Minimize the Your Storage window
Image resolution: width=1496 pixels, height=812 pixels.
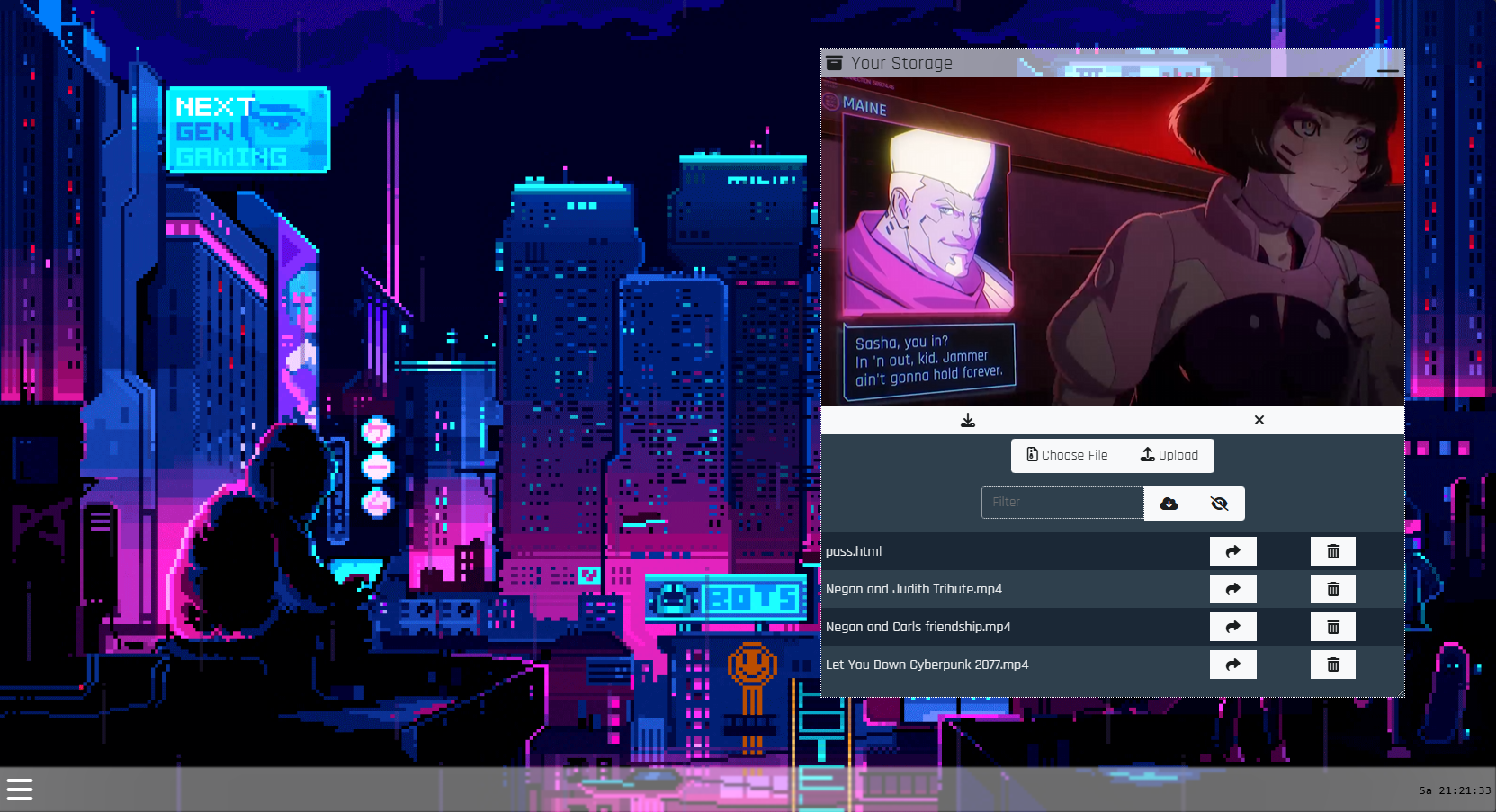pyautogui.click(x=1387, y=69)
